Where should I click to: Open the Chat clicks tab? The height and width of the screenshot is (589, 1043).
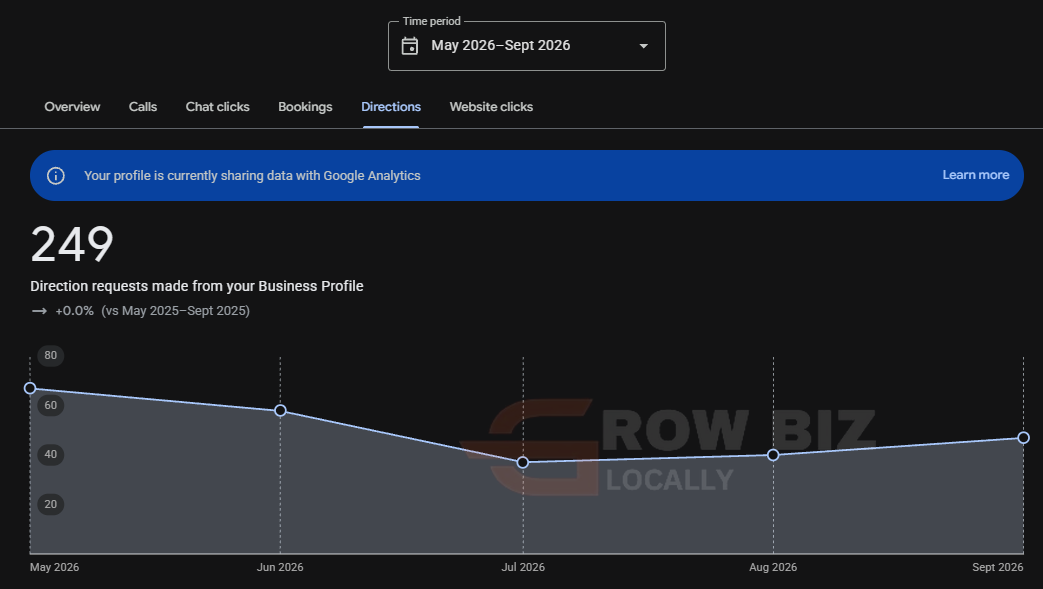pos(218,107)
